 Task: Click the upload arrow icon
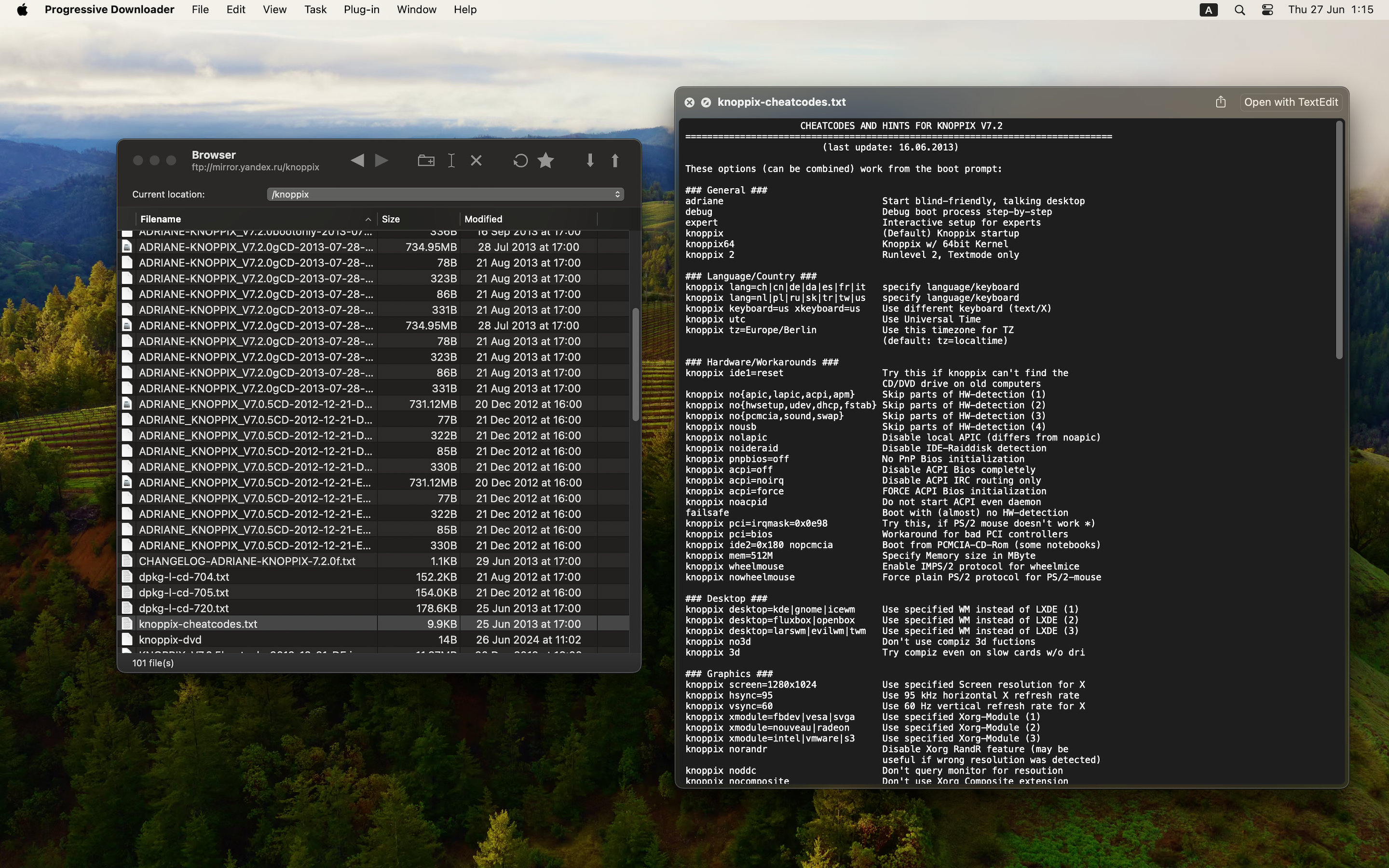(x=615, y=161)
